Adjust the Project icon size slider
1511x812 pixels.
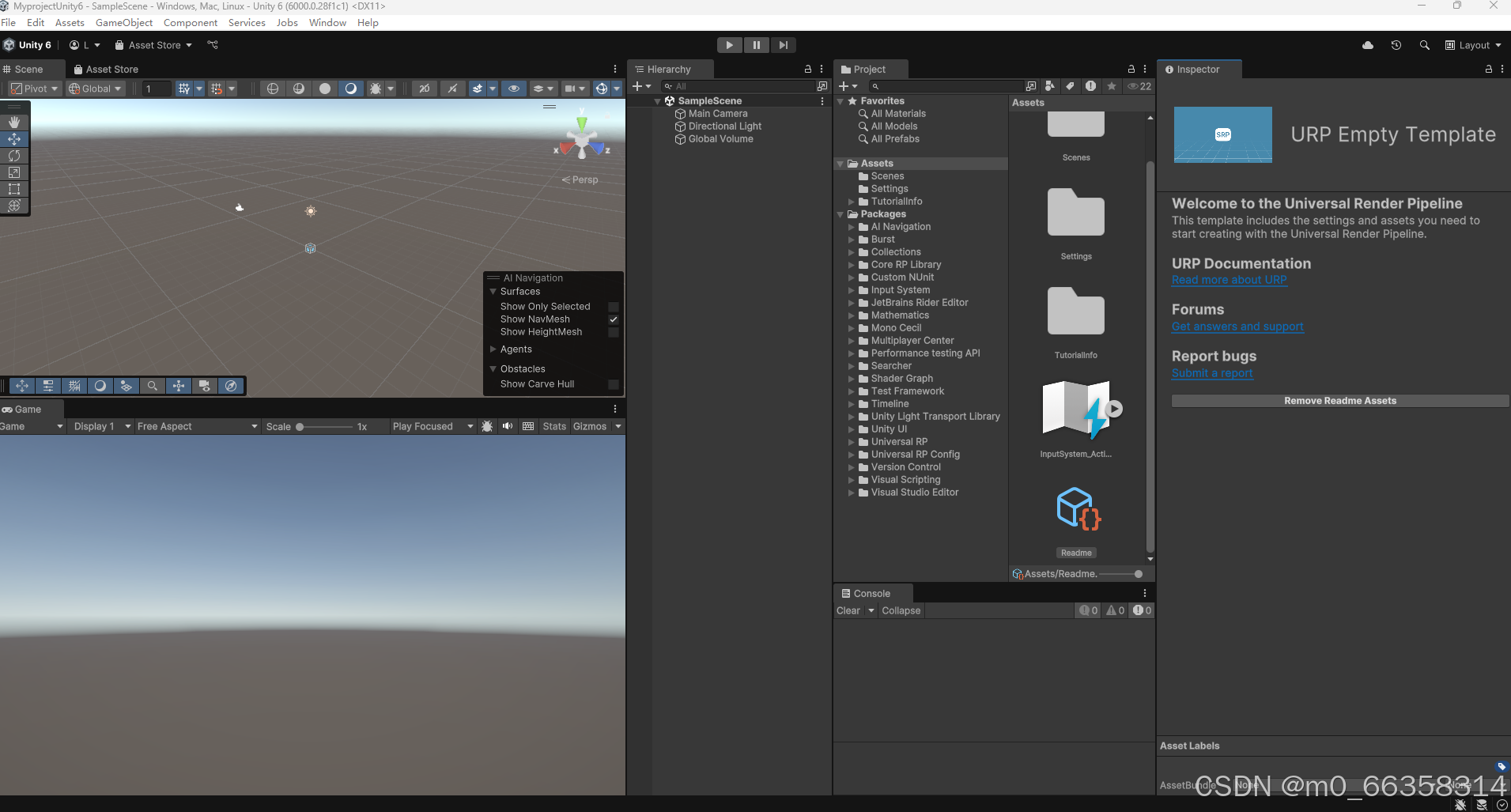pos(1120,574)
